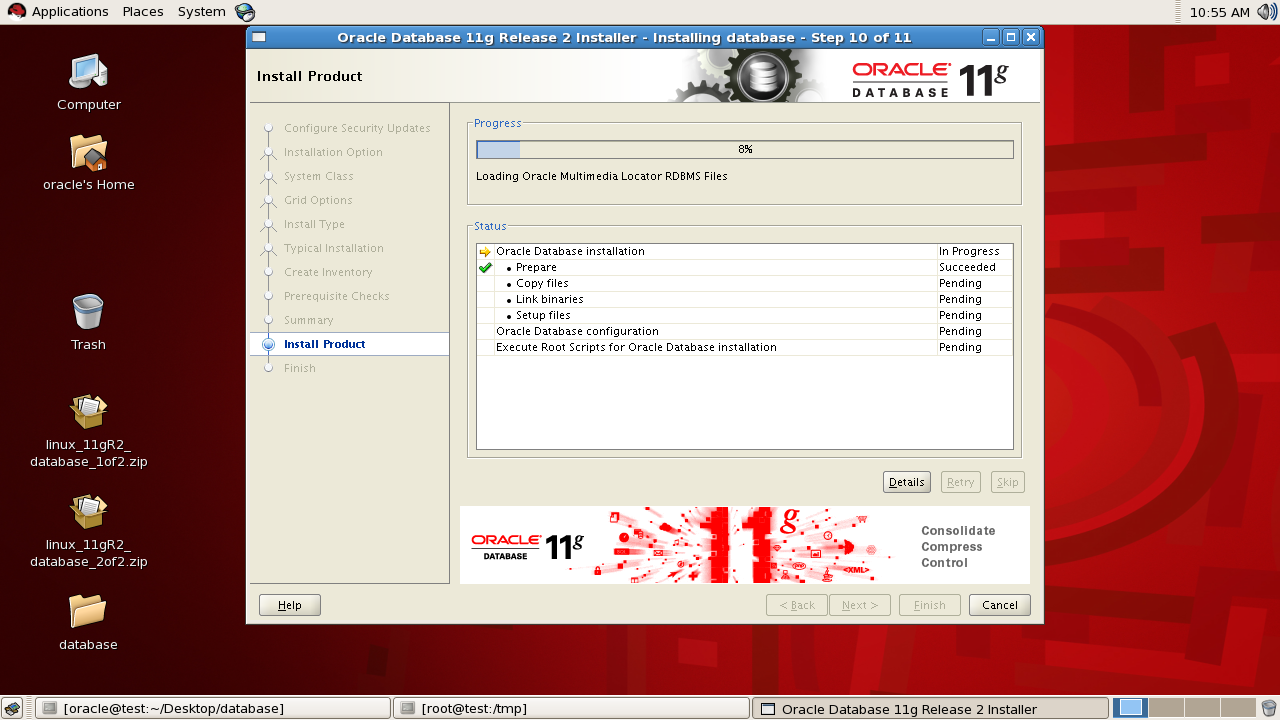Screen dimensions: 1280x720
Task: Select the Installation Option step
Action: point(333,152)
